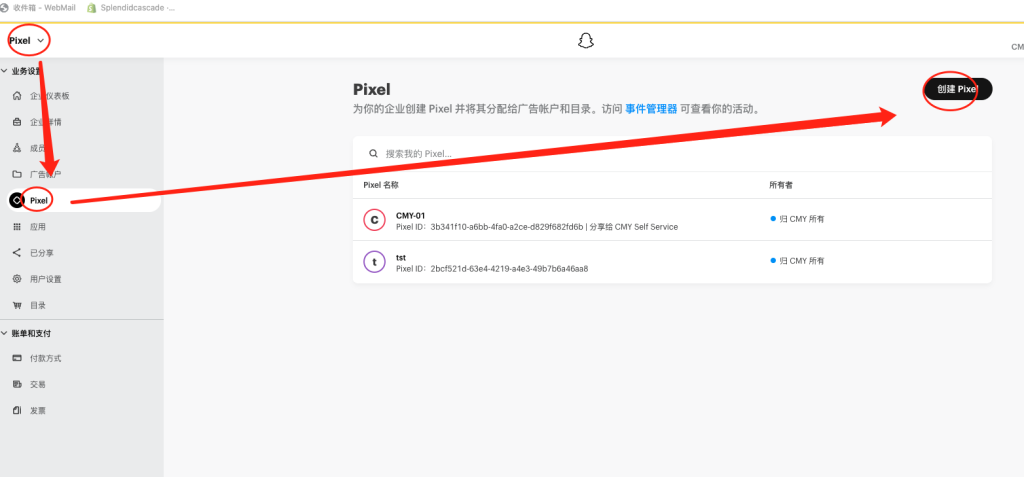Viewport: 1024px width, 477px height.
Task: Open the Pixel dropdown in the header
Action: click(27, 41)
